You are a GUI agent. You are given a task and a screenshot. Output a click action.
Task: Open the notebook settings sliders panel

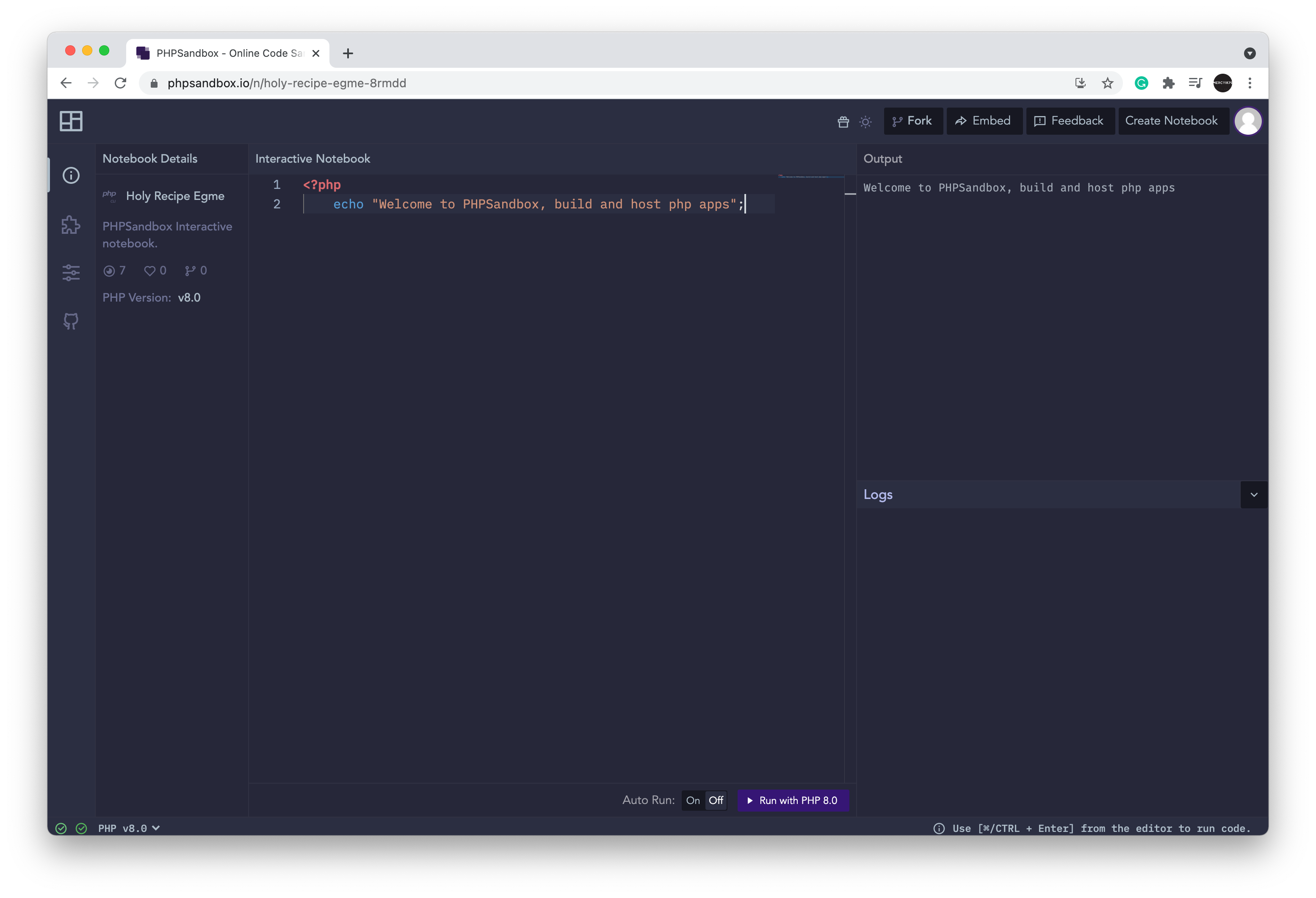[71, 272]
